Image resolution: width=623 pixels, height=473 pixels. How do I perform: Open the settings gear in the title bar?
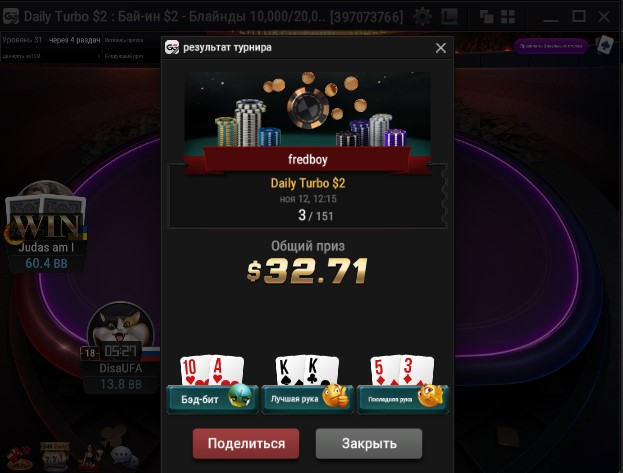tap(422, 17)
